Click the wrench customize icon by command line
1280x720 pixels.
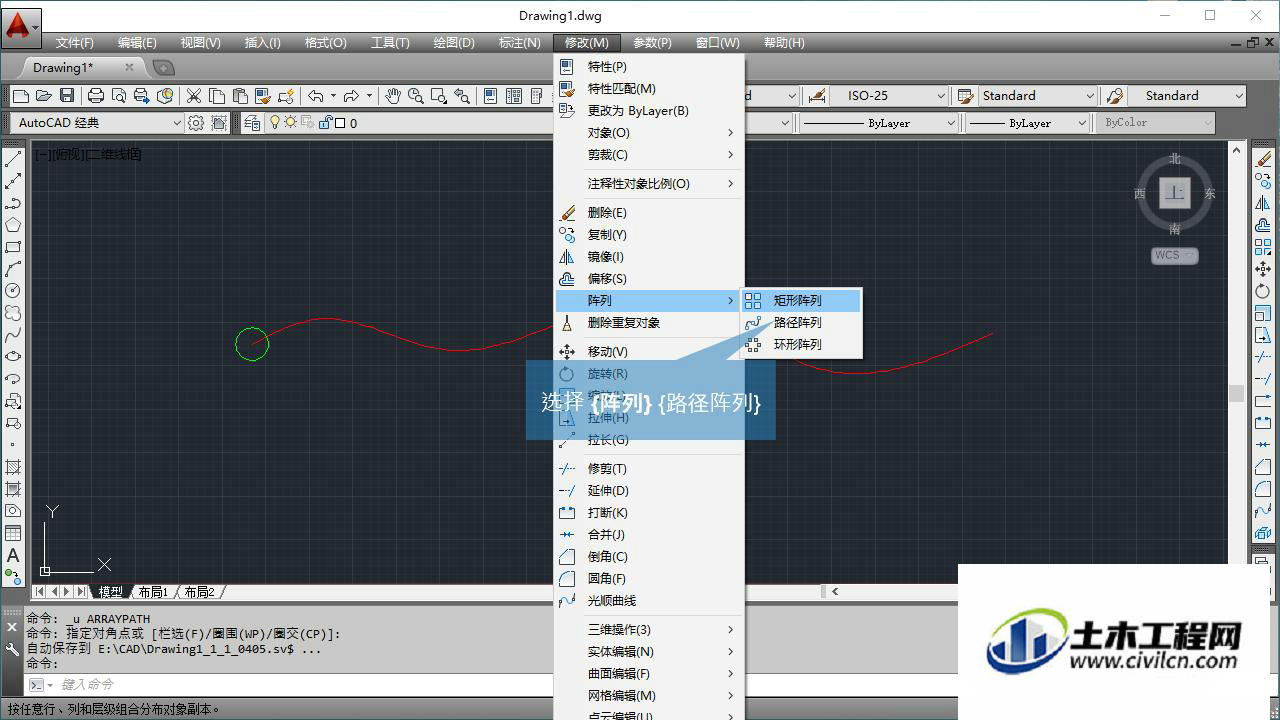click(12, 650)
